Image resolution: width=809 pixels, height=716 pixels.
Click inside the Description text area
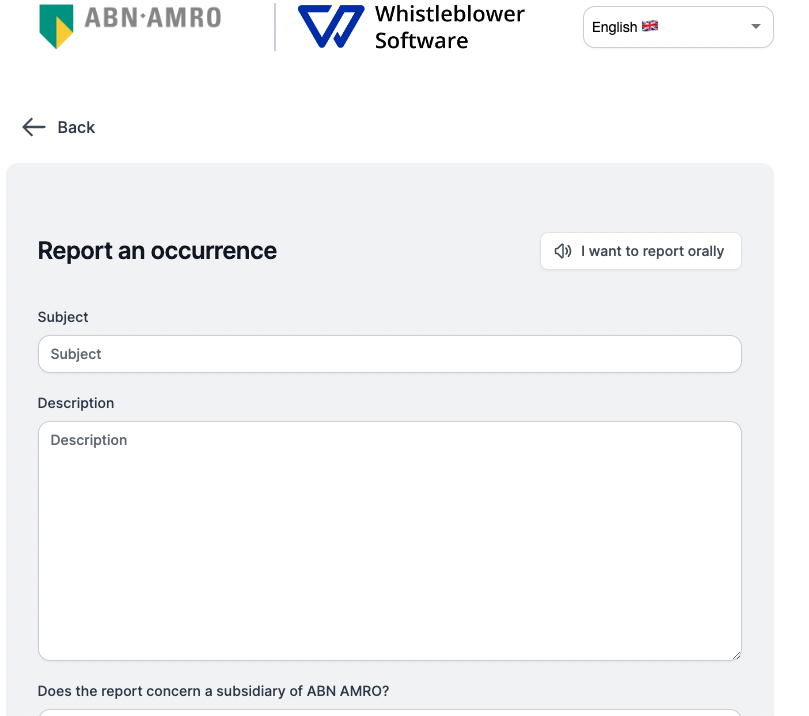point(389,540)
